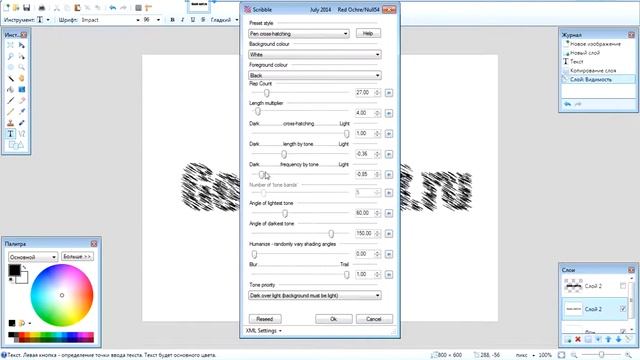Select the Paintbrush tool
This screenshot has width=640, height=360.
pyautogui.click(x=11, y=100)
